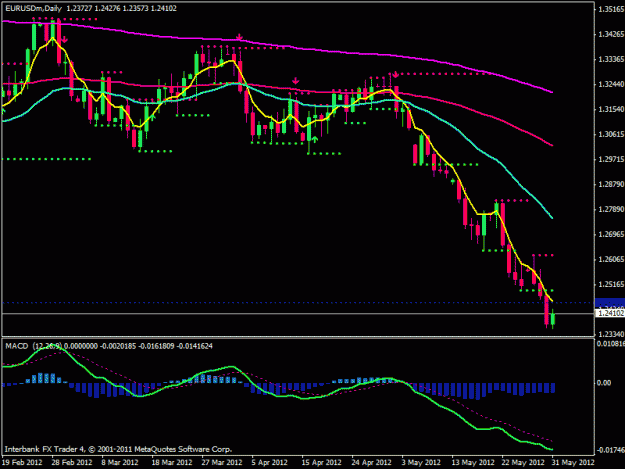
Task: Click the EURUSDm,Daily chart title text
Action: [x=33, y=8]
